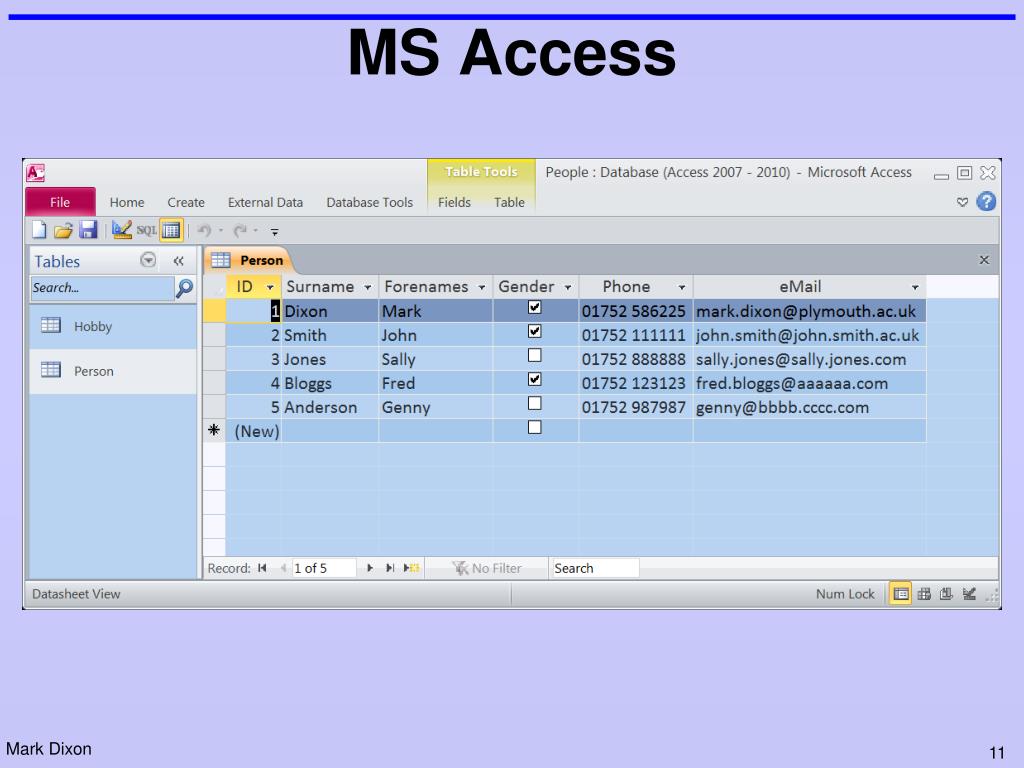Click the Hobby table icon
This screenshot has height=768, width=1024.
pyautogui.click(x=51, y=325)
